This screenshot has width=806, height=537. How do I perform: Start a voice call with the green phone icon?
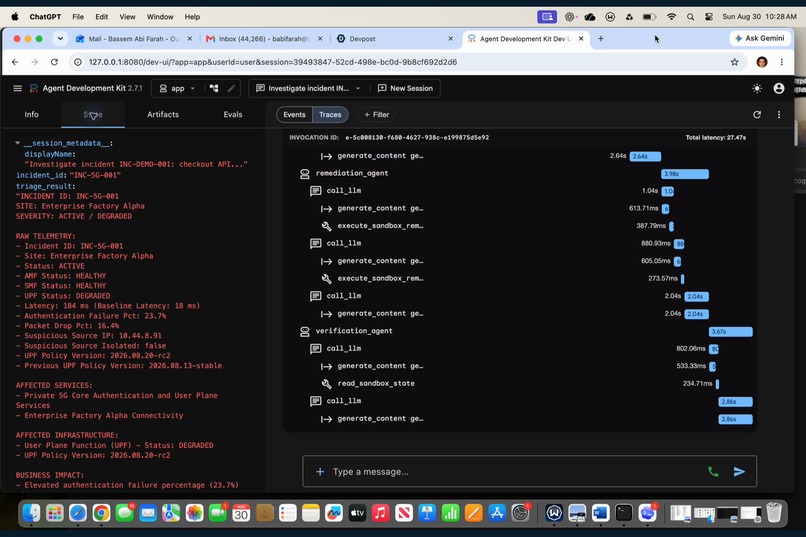tap(713, 471)
